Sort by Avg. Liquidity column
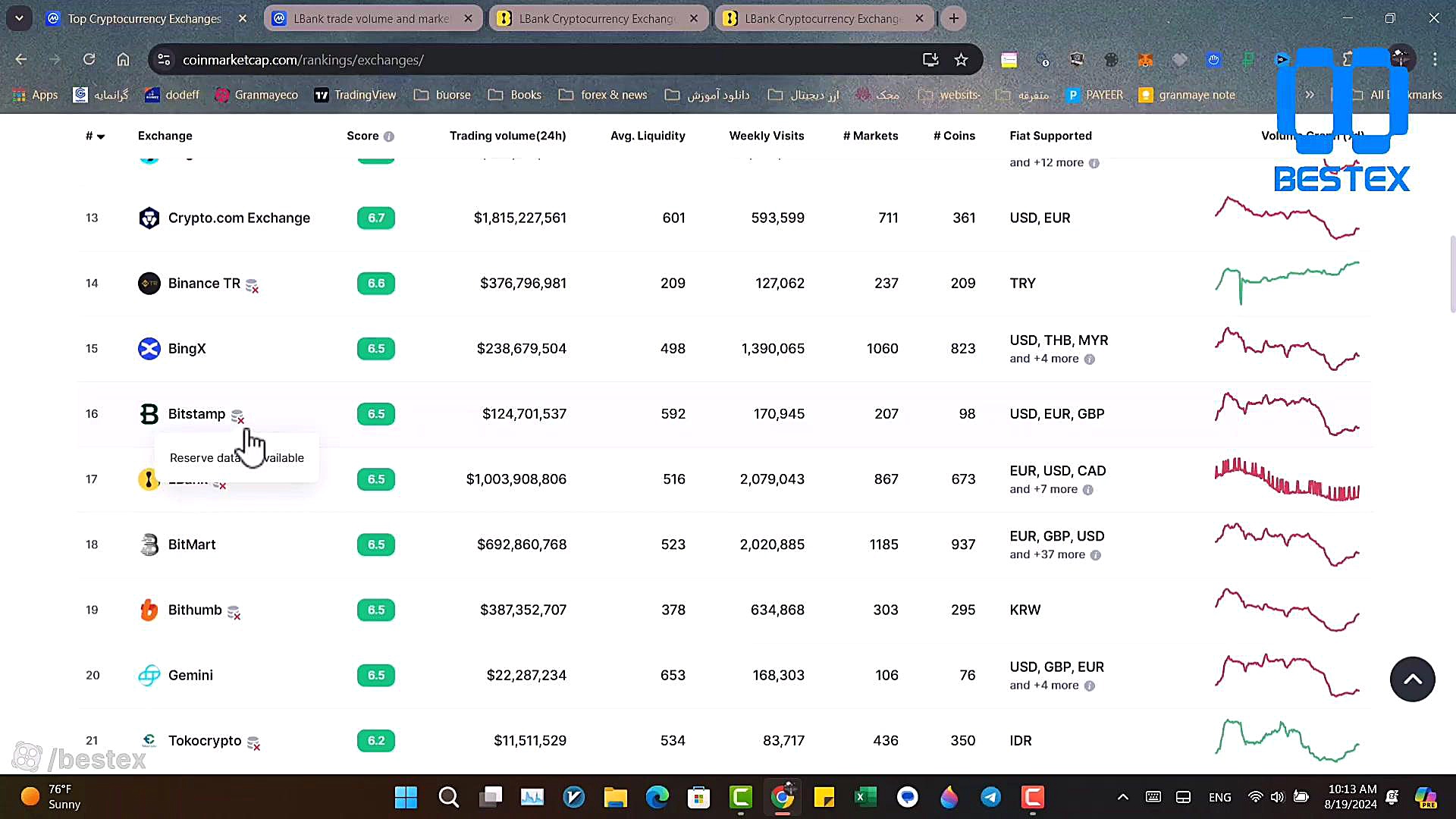 click(x=648, y=136)
